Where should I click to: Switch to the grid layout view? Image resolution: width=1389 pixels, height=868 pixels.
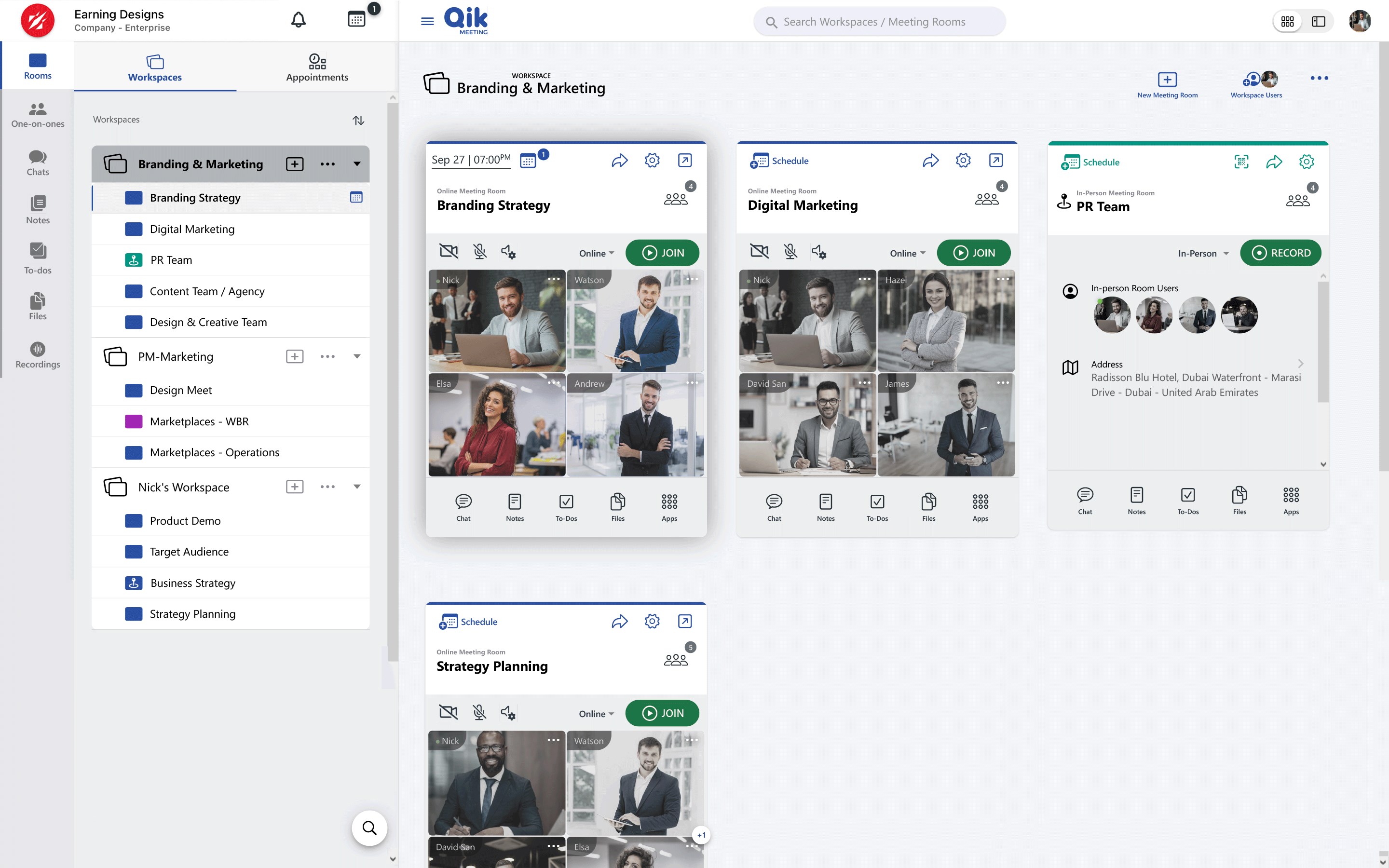[1287, 21]
